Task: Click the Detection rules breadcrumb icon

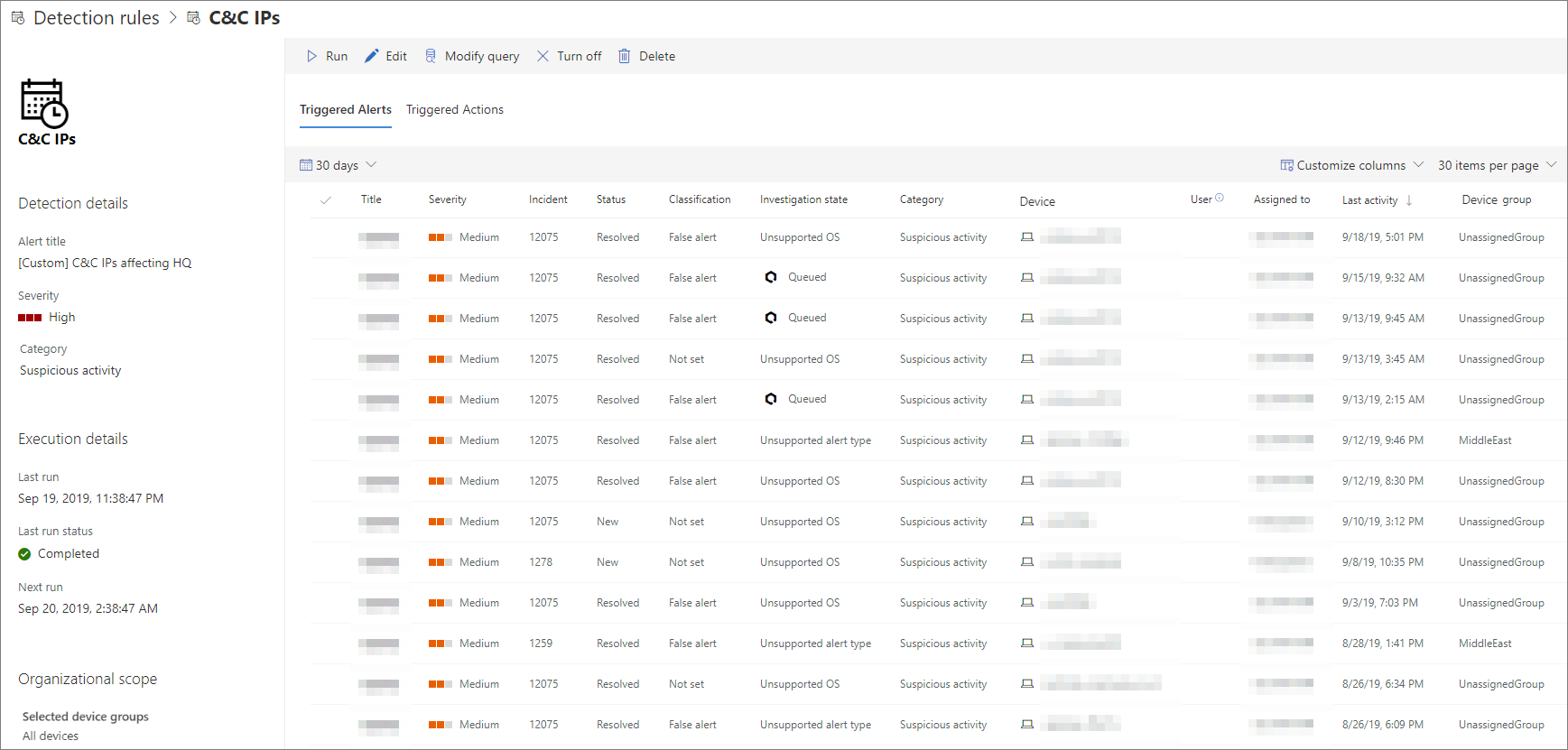Action: (17, 18)
